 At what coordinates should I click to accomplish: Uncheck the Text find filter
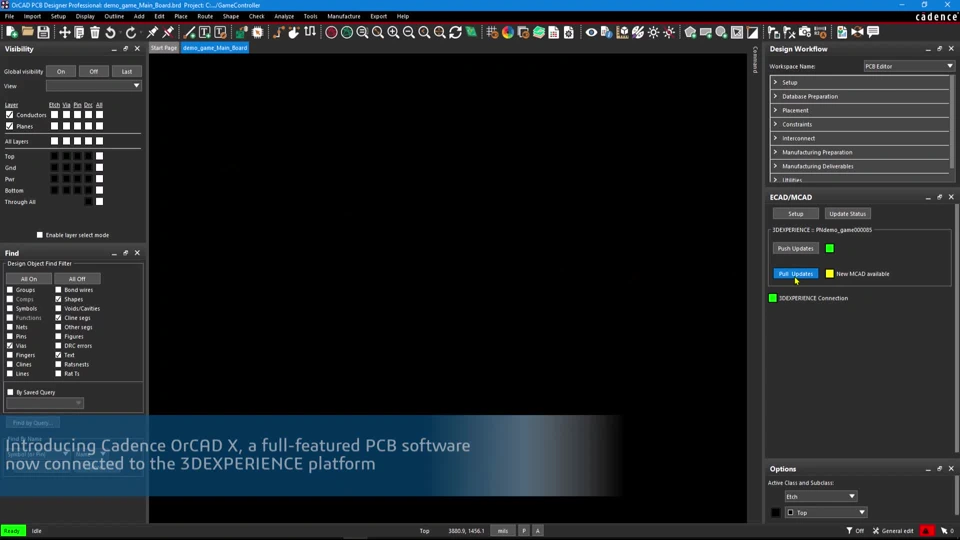point(58,355)
